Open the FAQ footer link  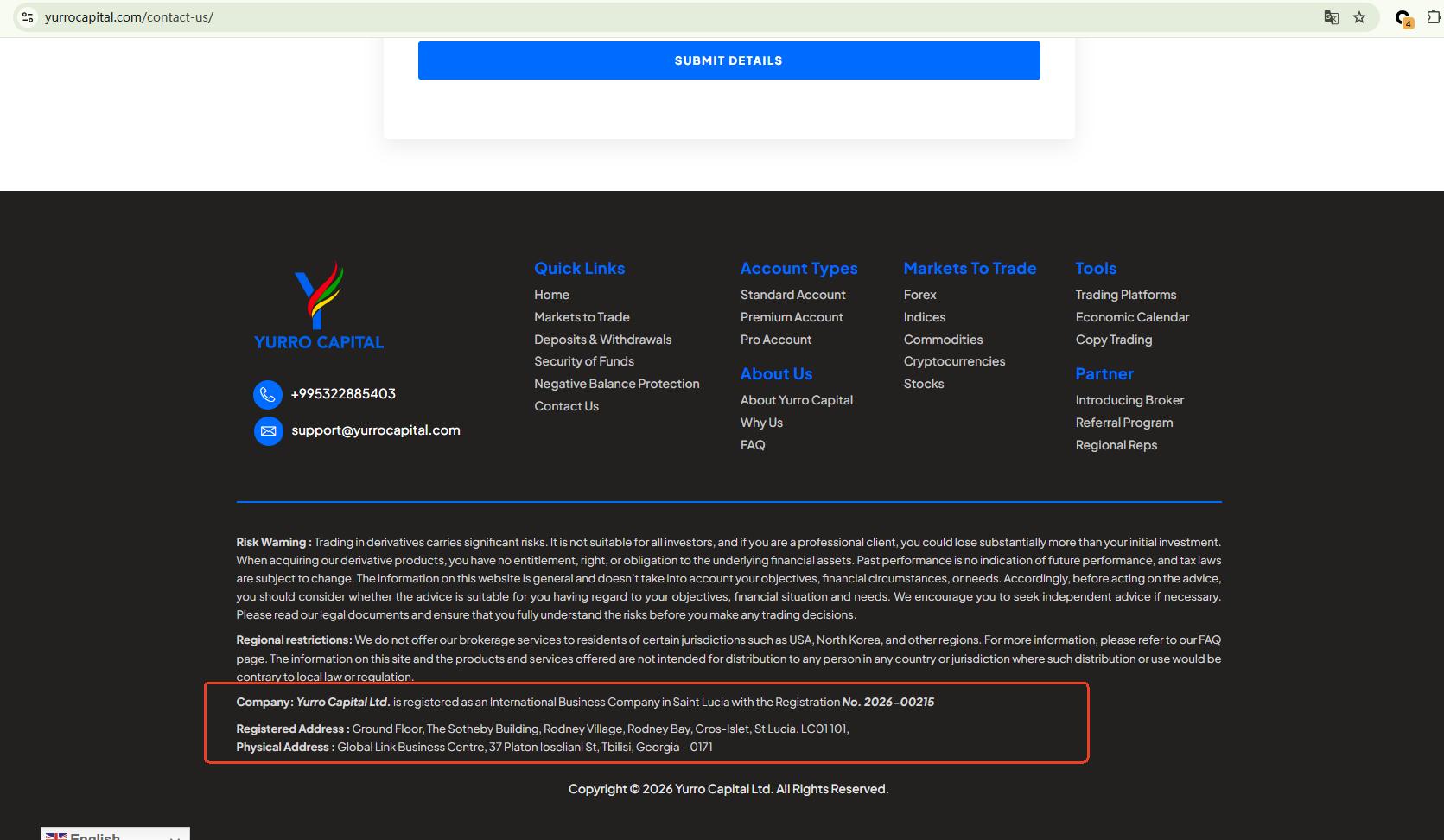753,445
